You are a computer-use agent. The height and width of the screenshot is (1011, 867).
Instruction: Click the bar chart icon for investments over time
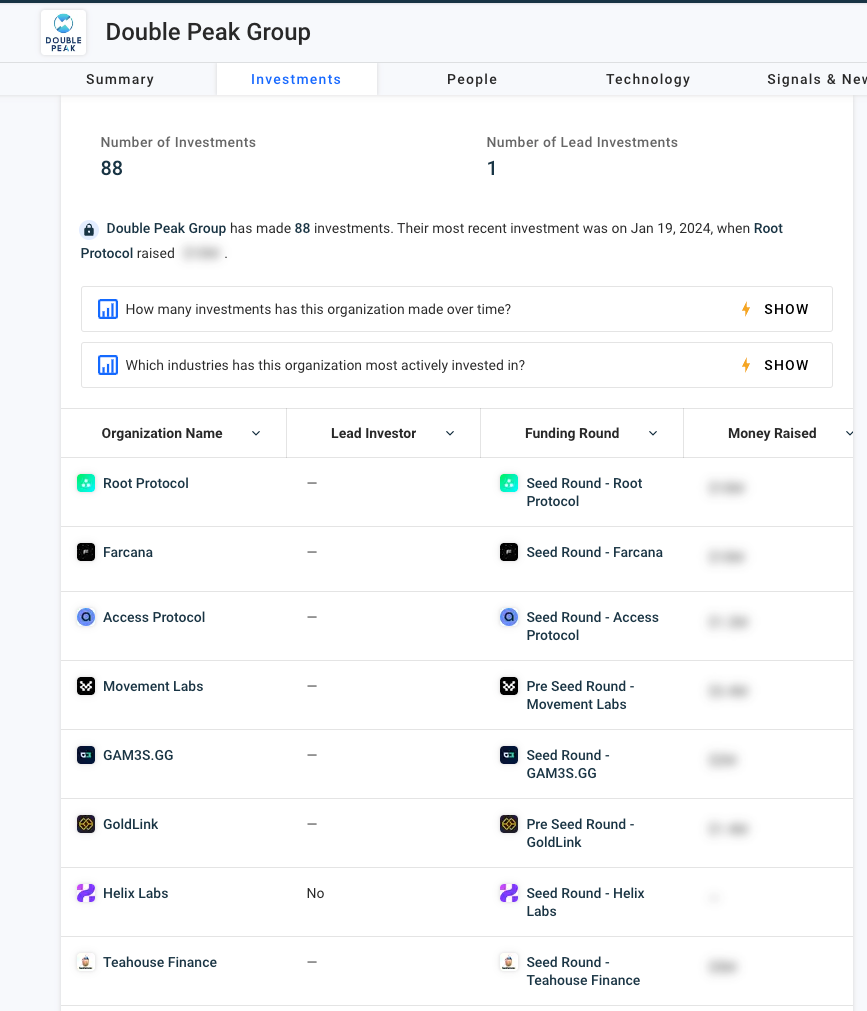(x=108, y=309)
